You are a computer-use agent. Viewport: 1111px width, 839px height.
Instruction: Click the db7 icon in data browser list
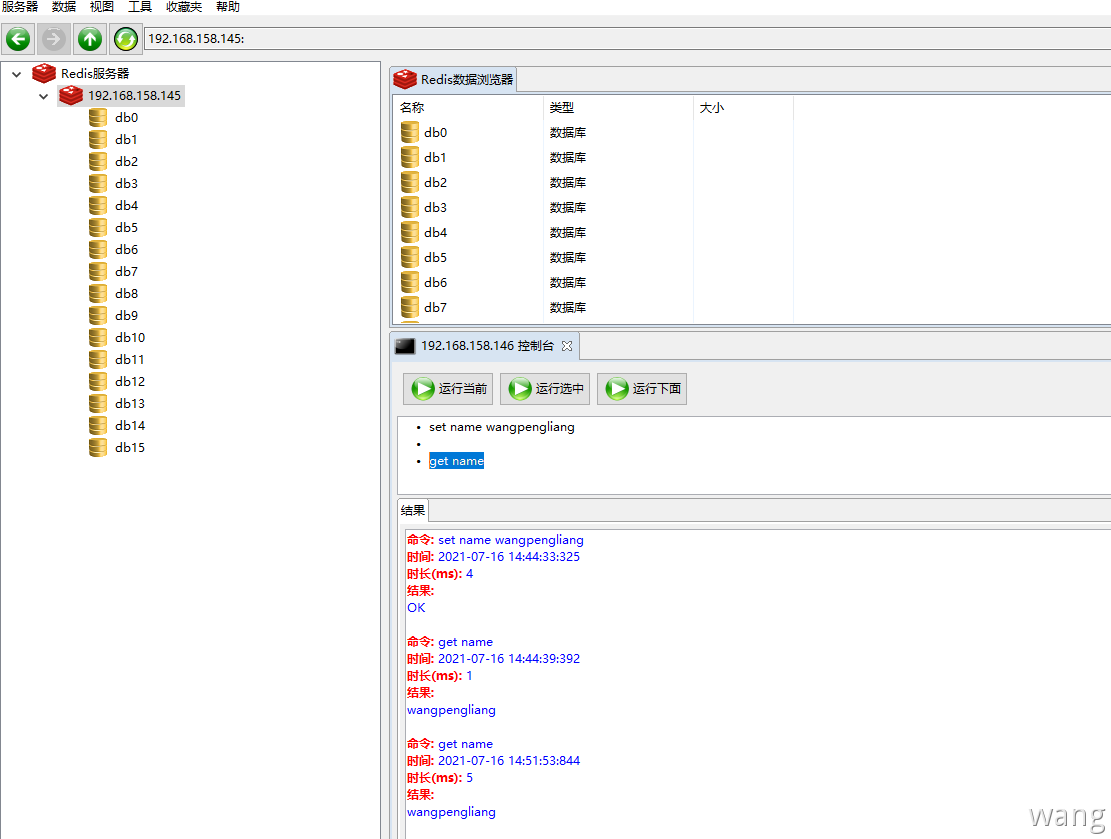pos(410,307)
